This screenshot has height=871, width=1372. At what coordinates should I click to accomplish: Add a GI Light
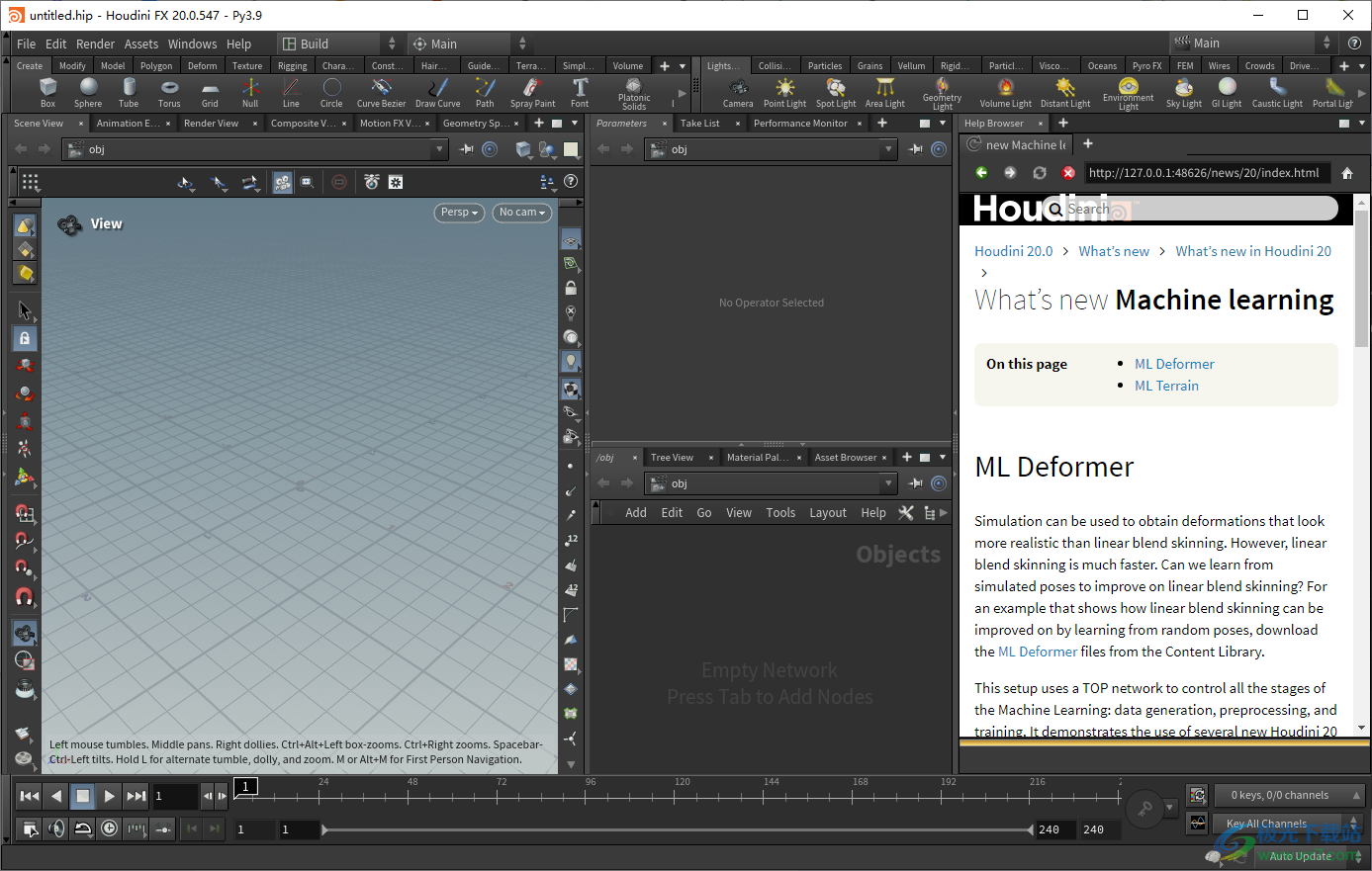click(x=1227, y=93)
